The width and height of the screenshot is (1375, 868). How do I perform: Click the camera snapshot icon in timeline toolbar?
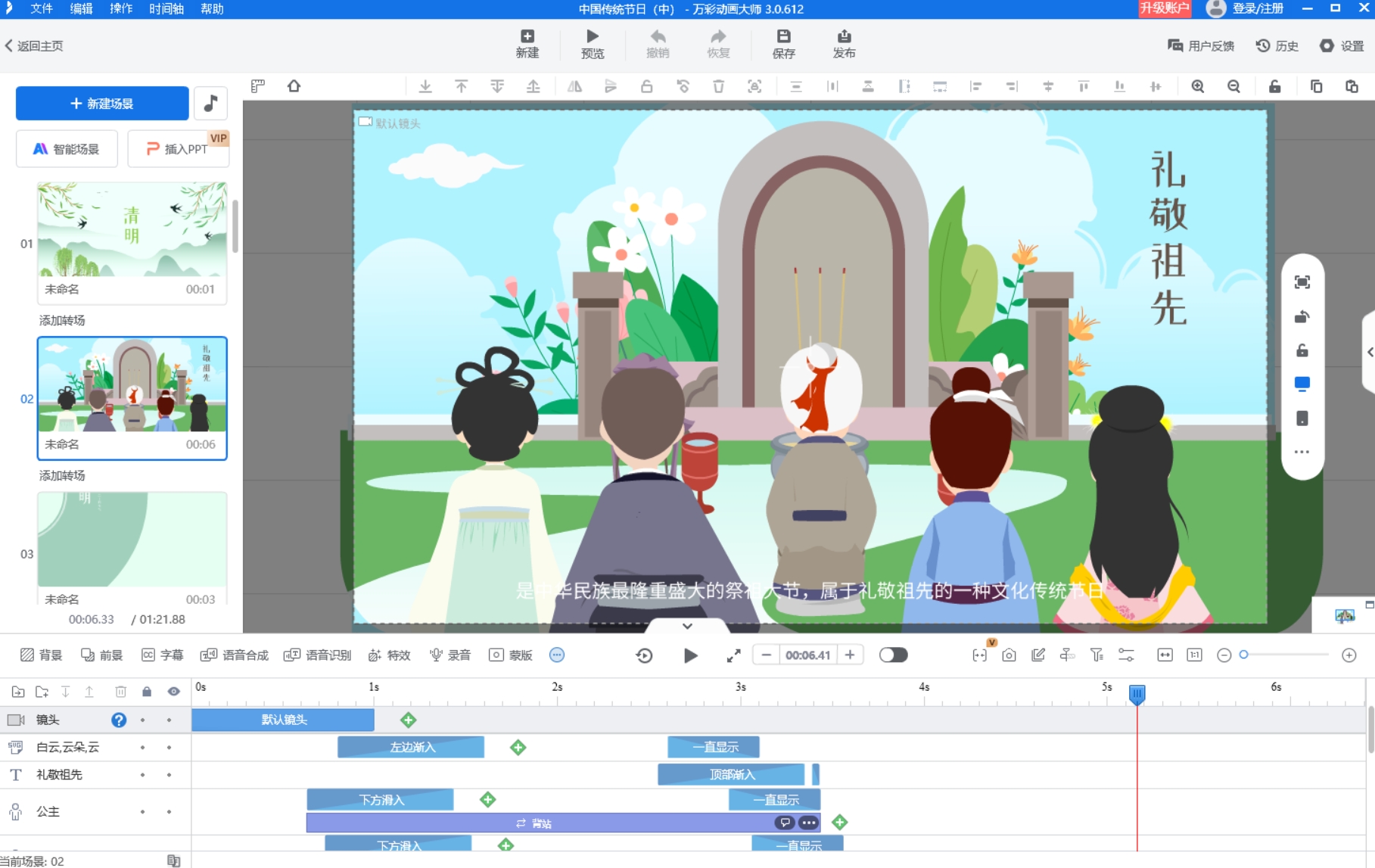click(1009, 655)
